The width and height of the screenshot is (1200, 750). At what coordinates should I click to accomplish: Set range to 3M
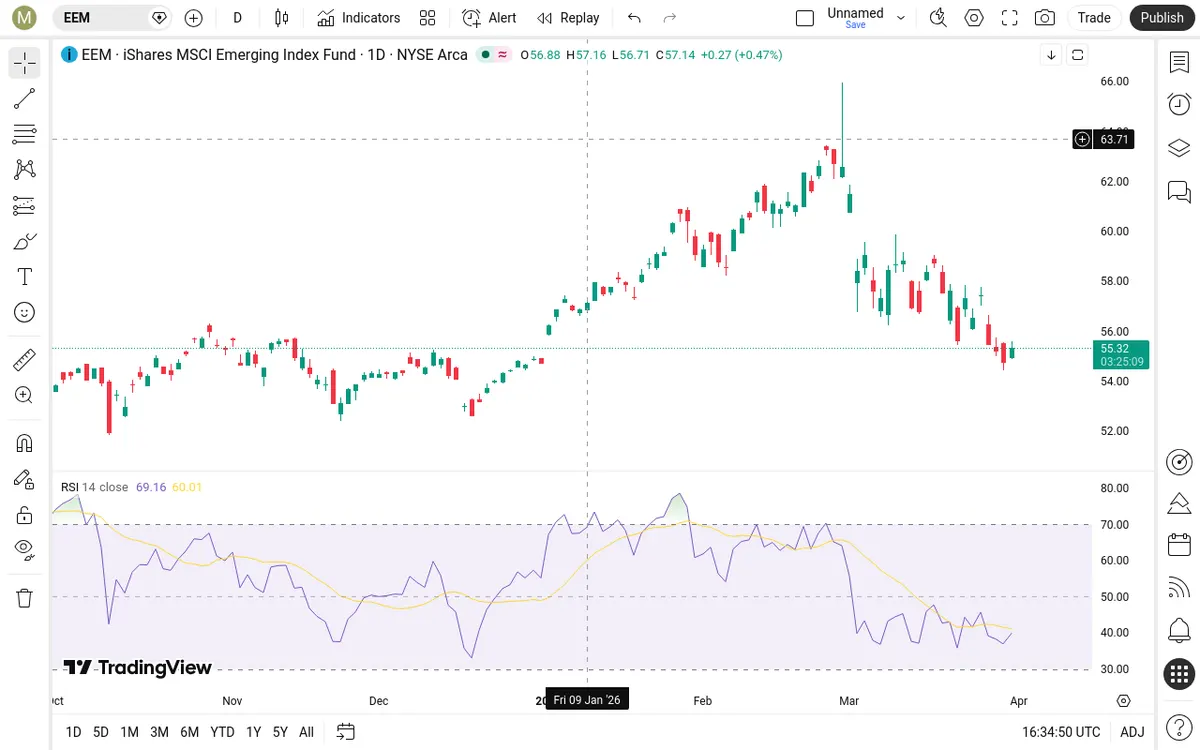click(x=159, y=732)
